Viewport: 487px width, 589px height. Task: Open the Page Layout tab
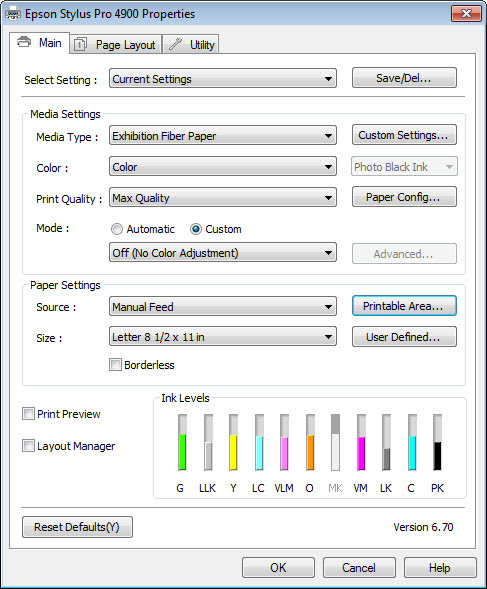(x=116, y=45)
